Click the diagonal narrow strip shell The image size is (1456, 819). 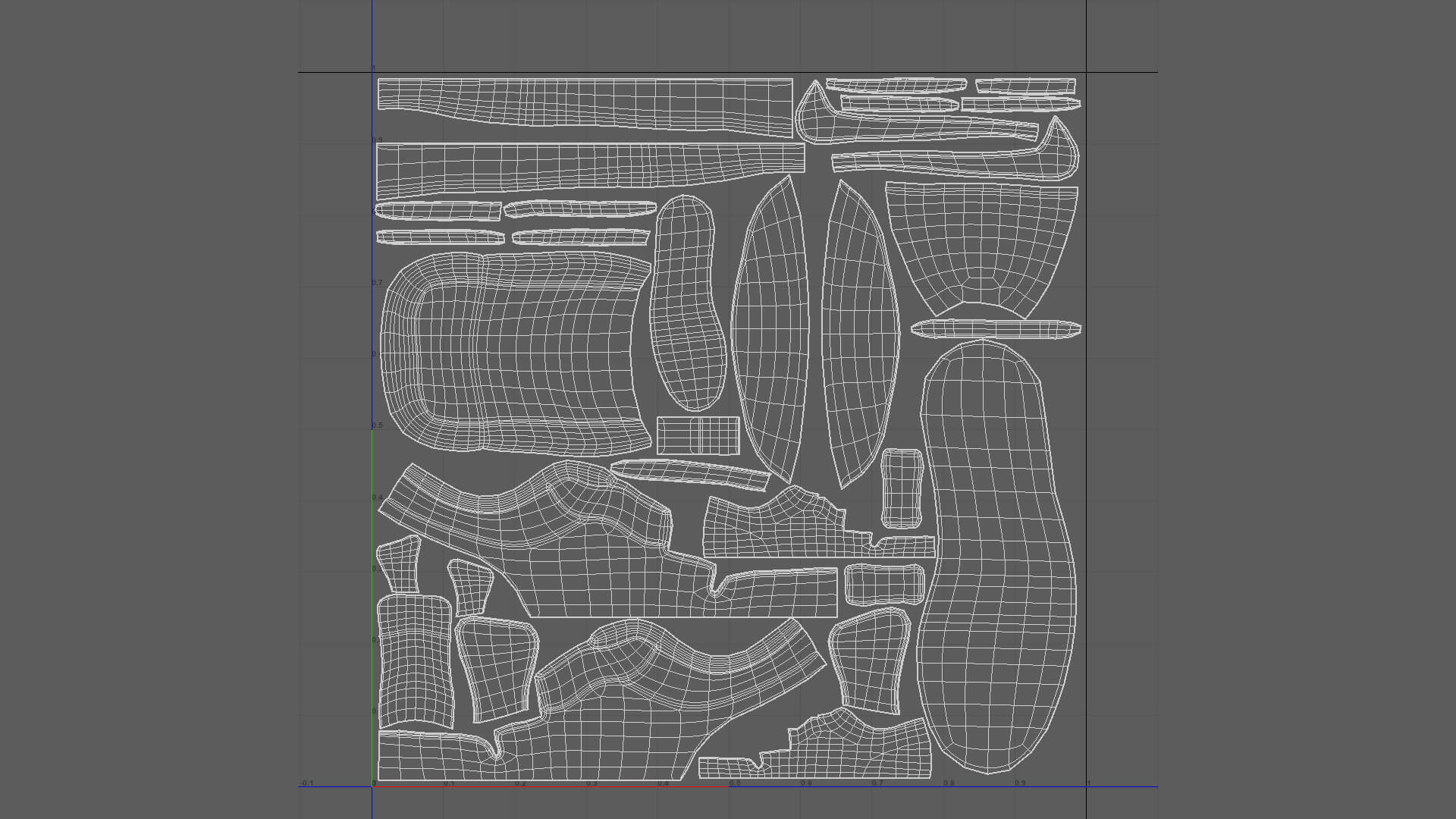pyautogui.click(x=690, y=474)
